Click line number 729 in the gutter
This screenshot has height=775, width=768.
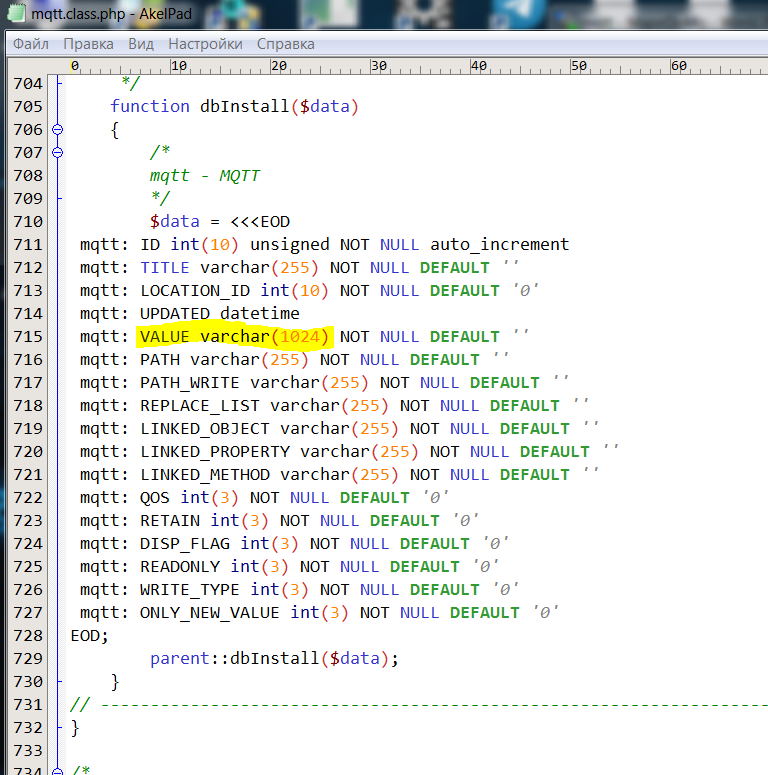[x=28, y=659]
